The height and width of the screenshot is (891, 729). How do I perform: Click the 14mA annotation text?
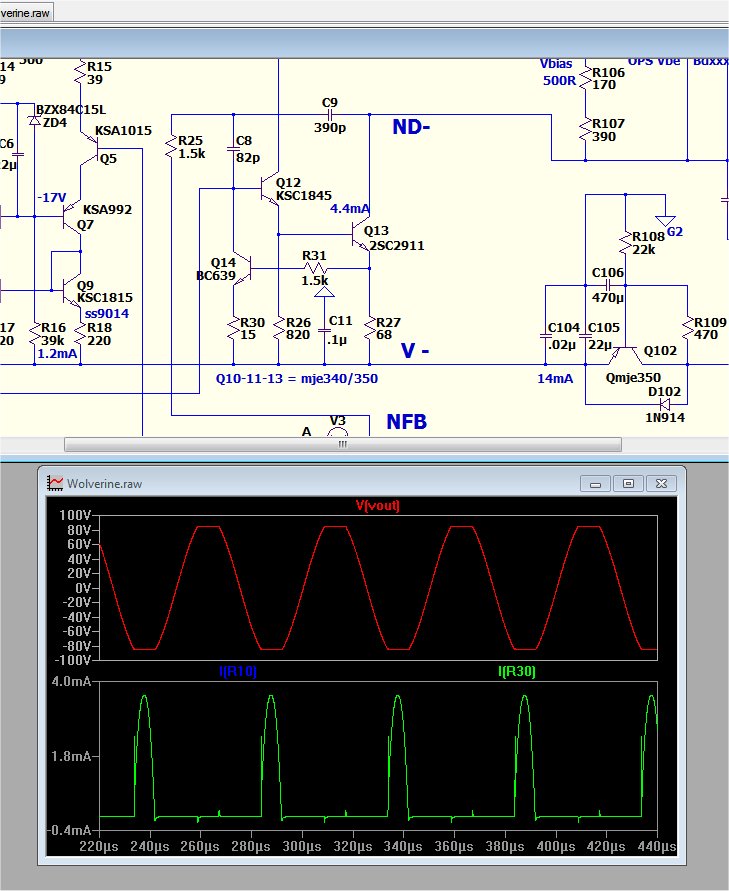pyautogui.click(x=555, y=378)
